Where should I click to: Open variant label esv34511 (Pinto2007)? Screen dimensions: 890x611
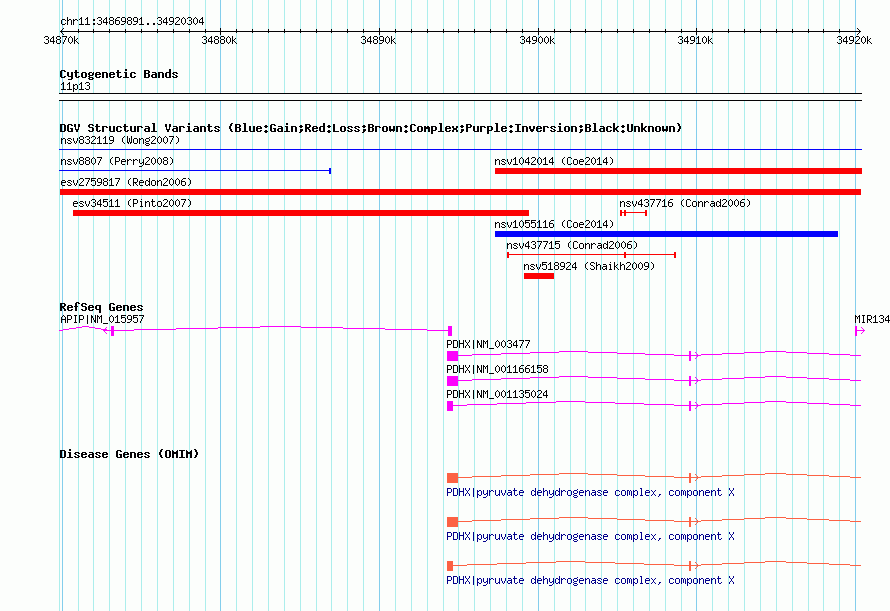click(x=132, y=203)
